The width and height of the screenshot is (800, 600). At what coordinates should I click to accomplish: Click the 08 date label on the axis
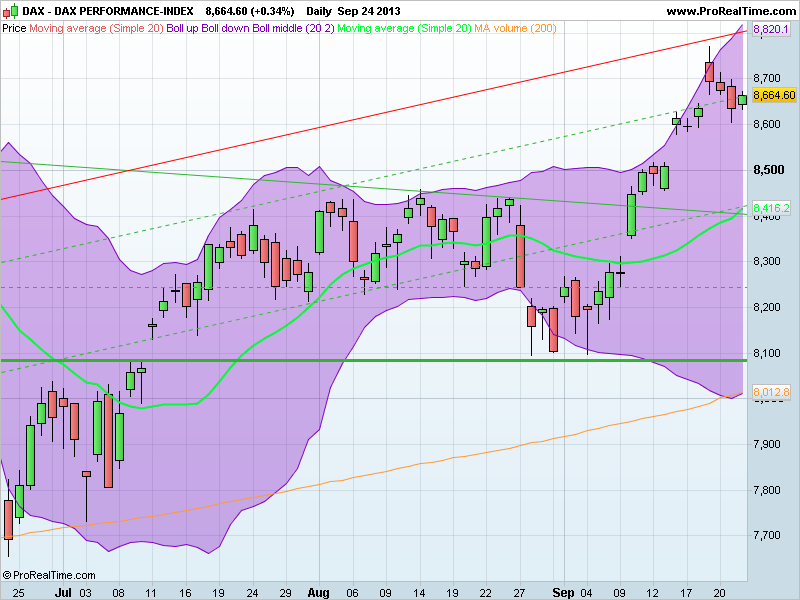pyautogui.click(x=118, y=593)
